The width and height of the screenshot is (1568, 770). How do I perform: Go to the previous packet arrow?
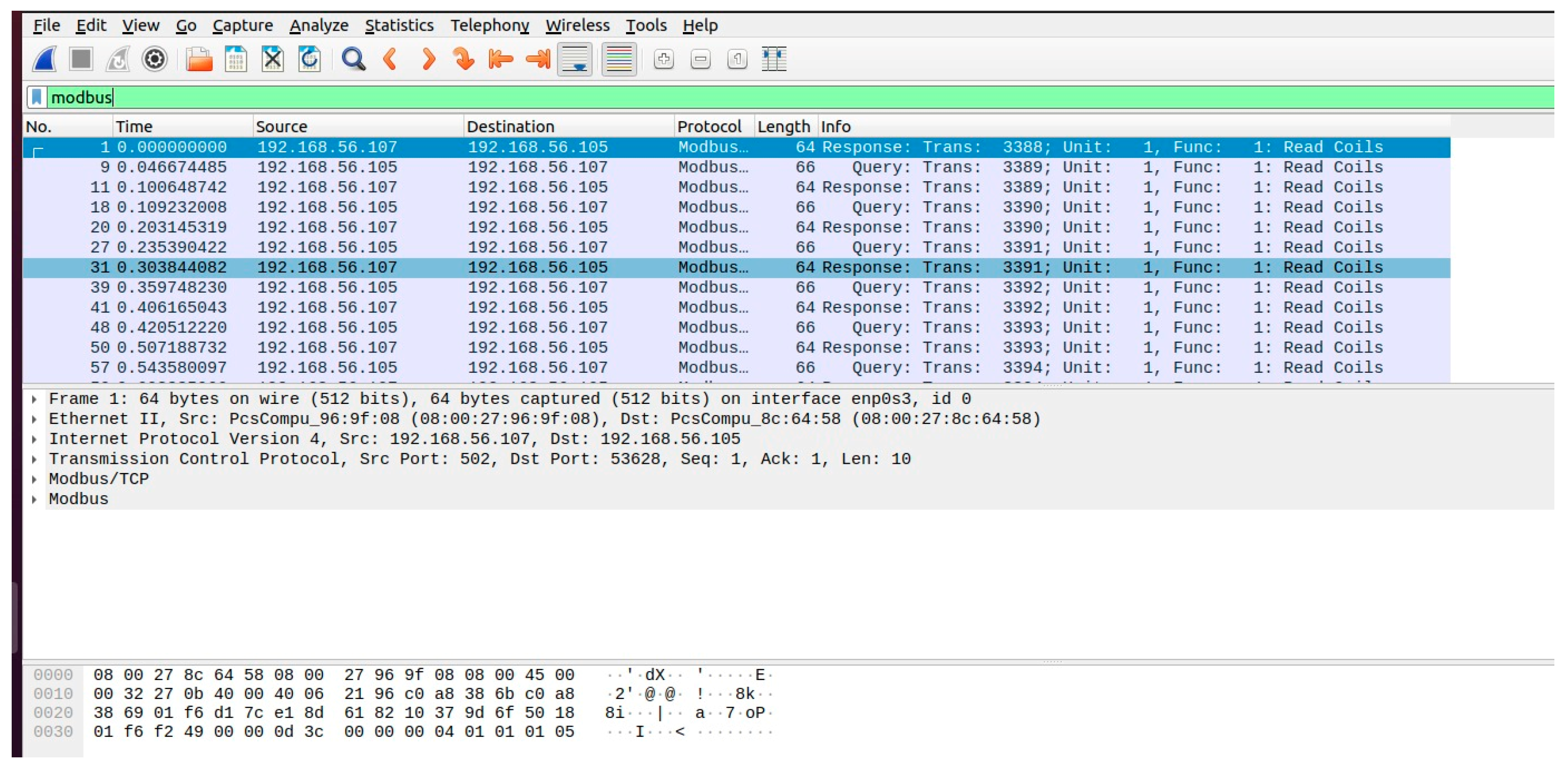click(391, 59)
